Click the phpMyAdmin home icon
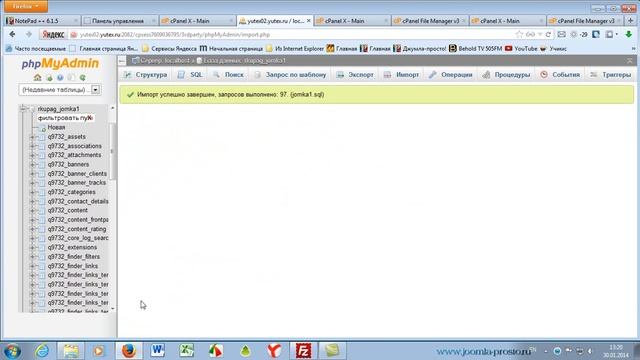The image size is (640, 360). point(38,78)
